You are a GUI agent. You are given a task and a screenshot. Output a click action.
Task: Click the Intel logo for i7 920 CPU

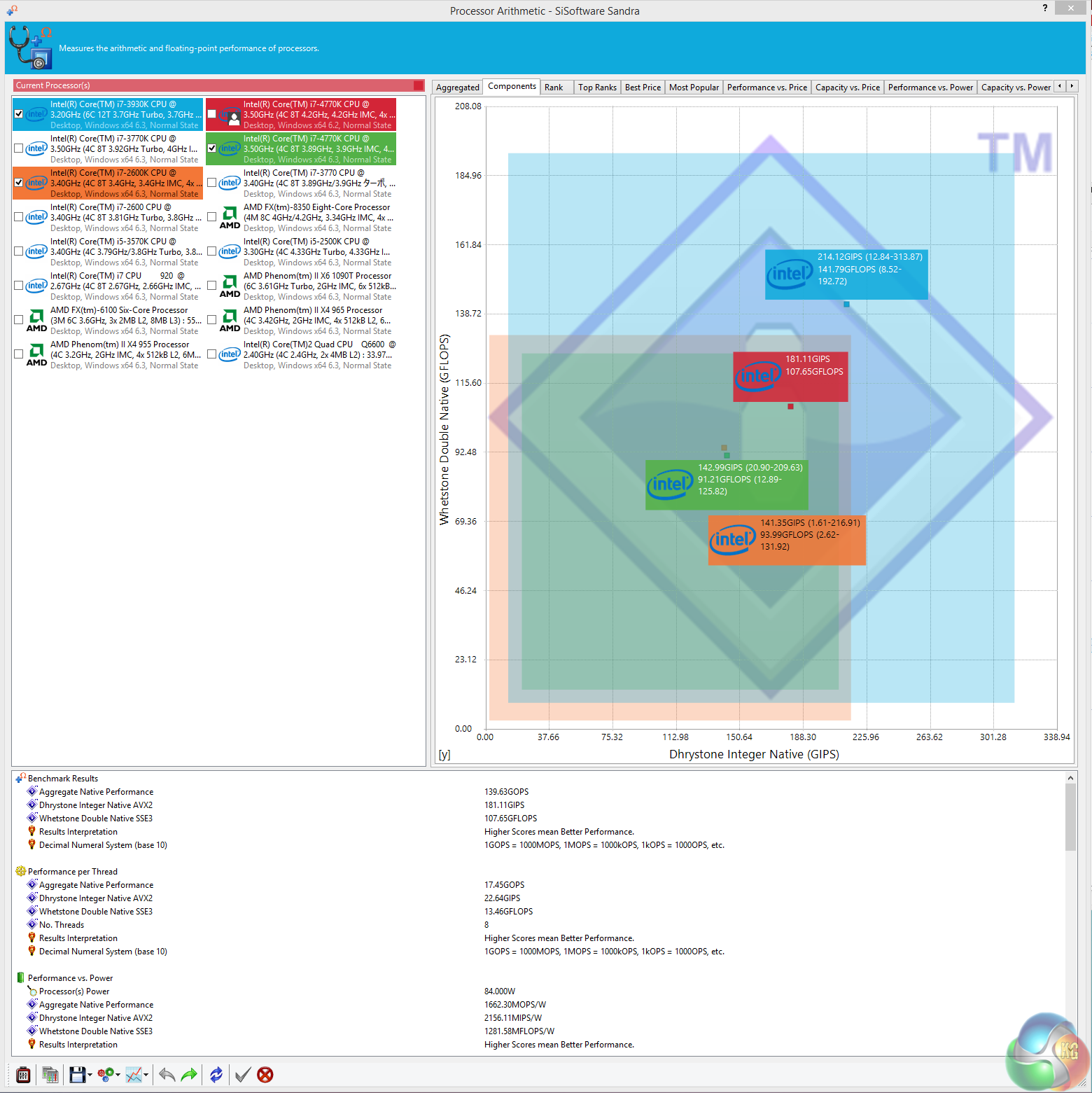[x=36, y=286]
